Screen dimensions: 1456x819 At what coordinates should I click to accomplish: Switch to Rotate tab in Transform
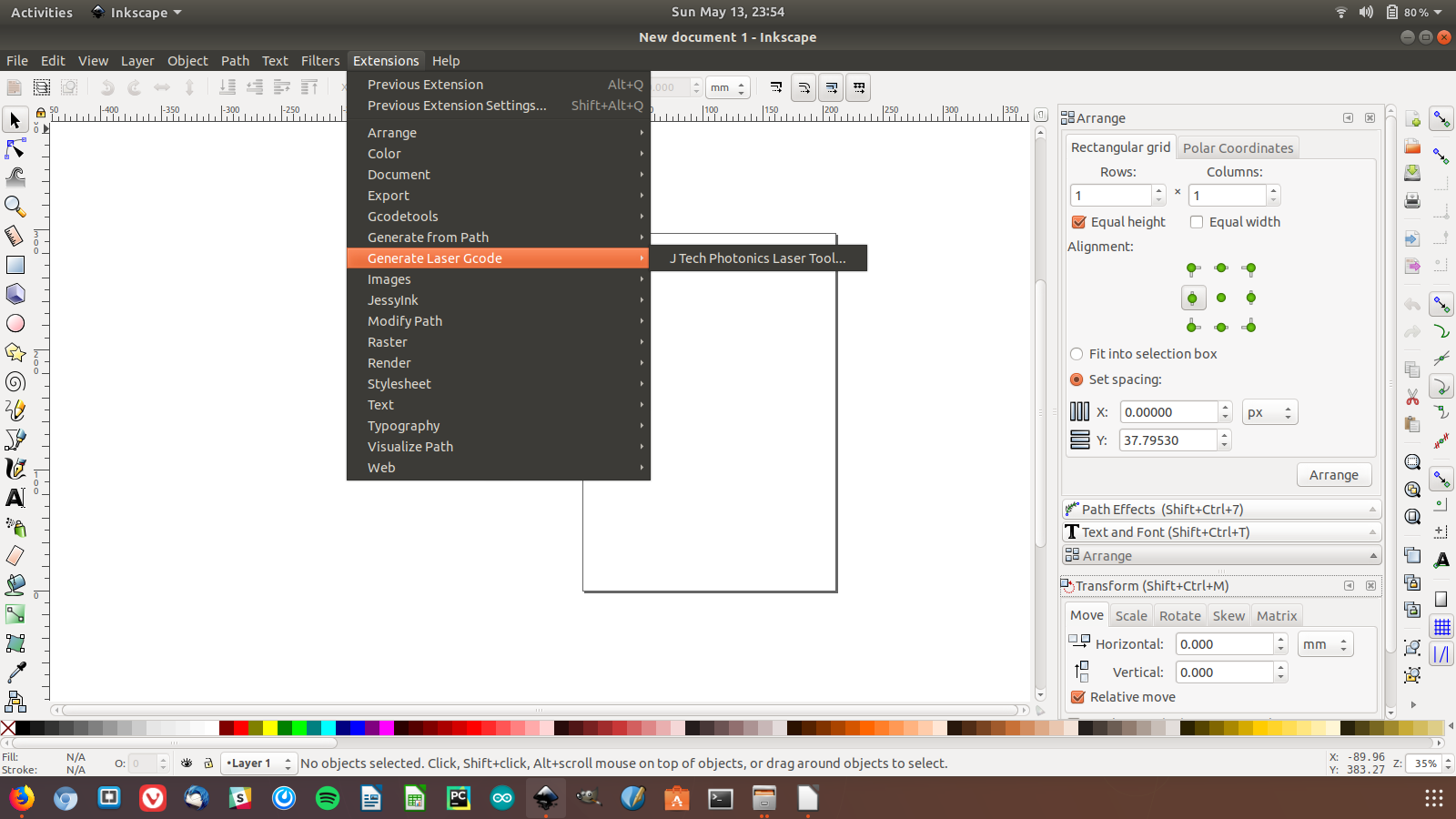[1179, 616]
